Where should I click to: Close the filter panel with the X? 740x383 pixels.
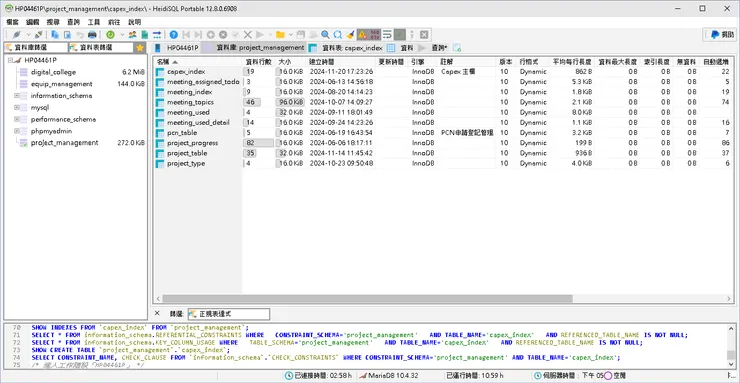click(x=157, y=313)
